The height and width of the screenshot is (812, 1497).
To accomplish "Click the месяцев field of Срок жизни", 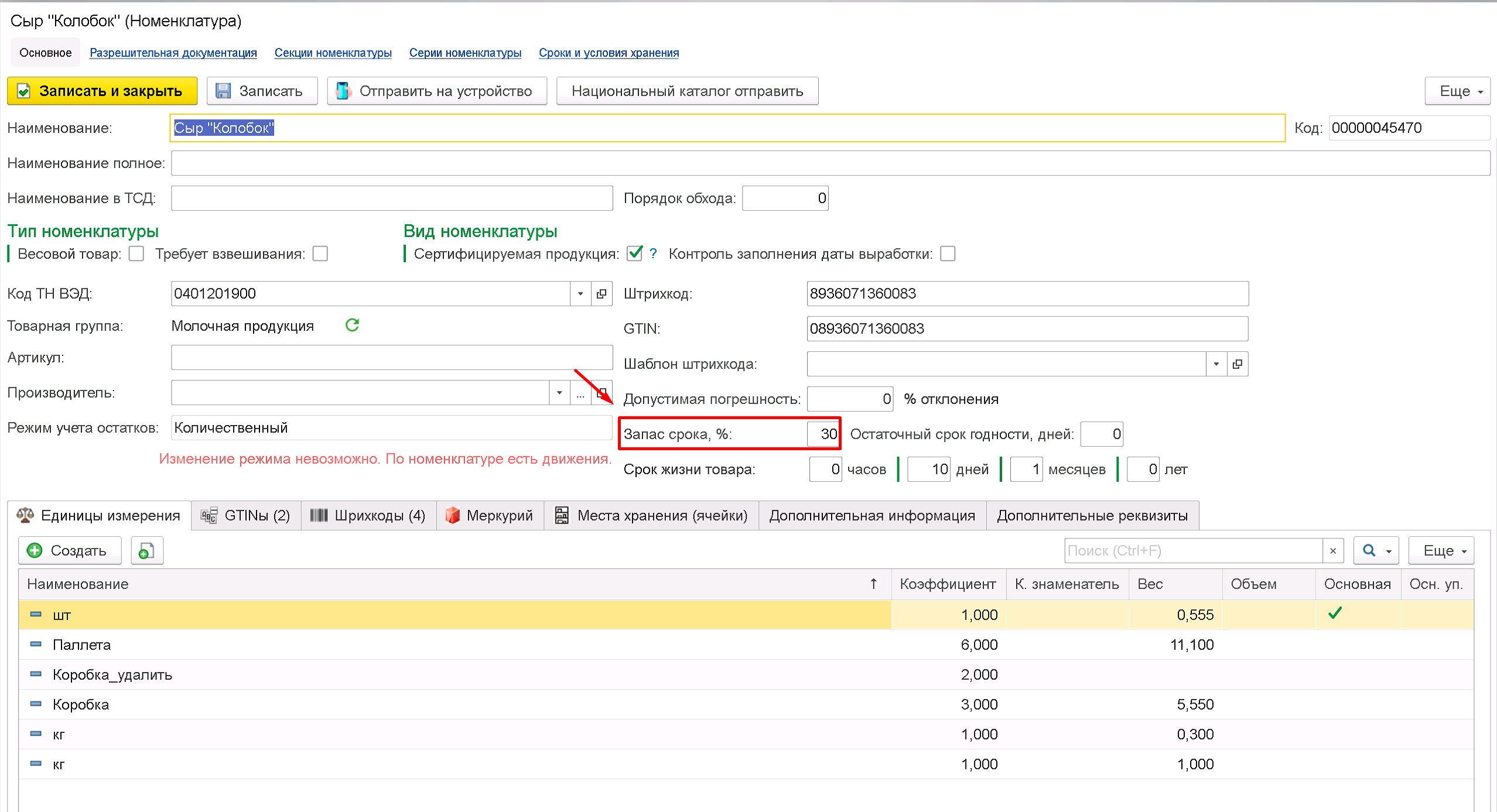I will [1026, 470].
